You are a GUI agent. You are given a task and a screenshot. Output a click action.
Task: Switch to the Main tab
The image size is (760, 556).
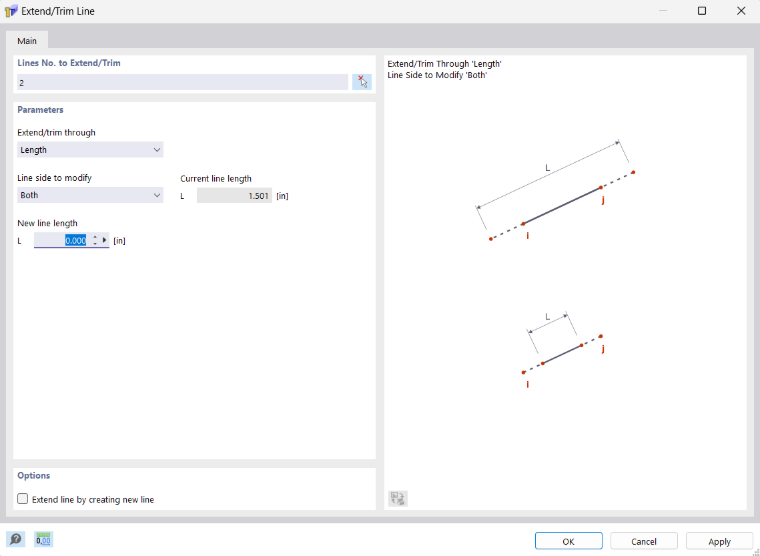27,41
